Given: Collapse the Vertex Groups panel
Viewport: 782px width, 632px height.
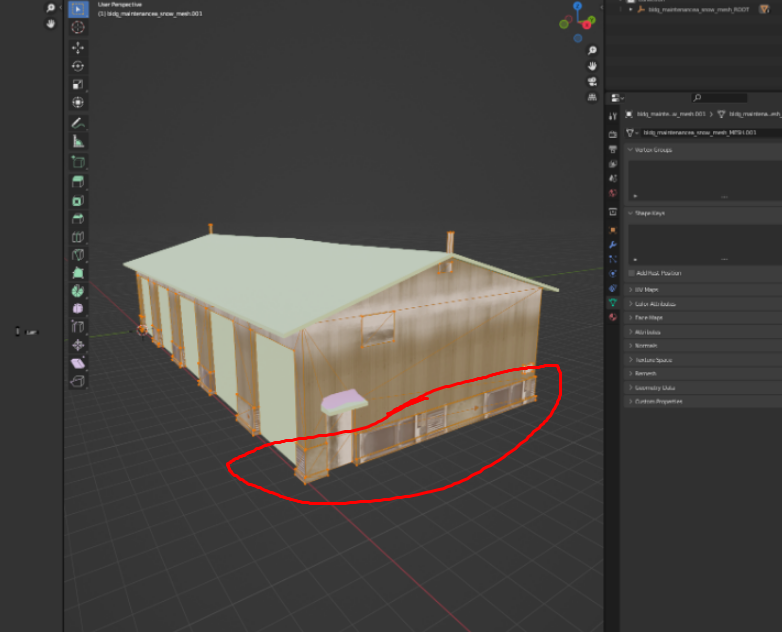Looking at the screenshot, I should point(652,150).
